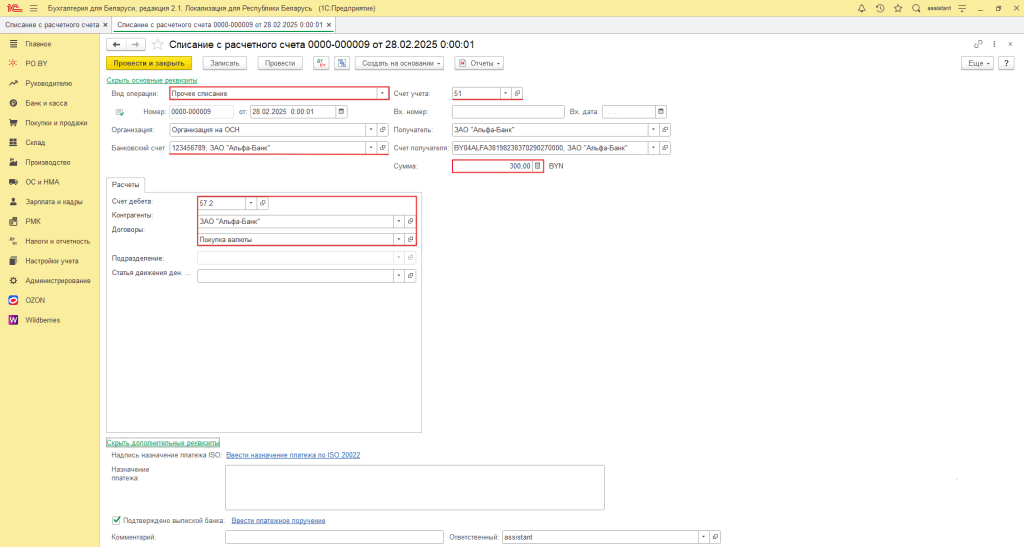1024x547 pixels.
Task: Expand Банковский счет dropdown
Action: click(371, 148)
